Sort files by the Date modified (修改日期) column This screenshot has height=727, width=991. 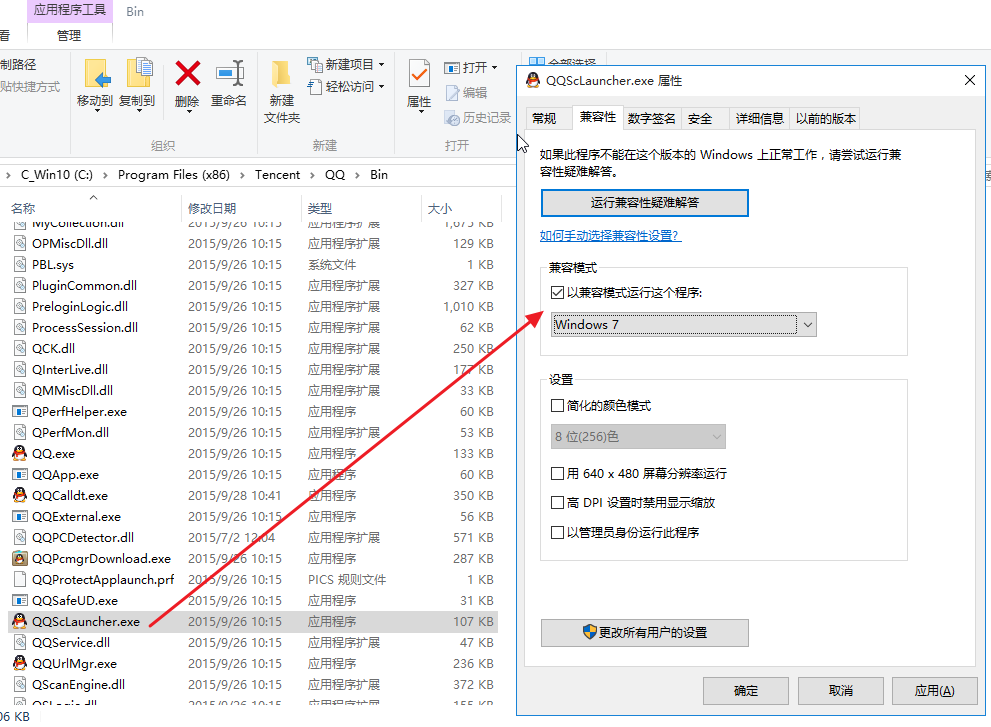click(x=212, y=209)
